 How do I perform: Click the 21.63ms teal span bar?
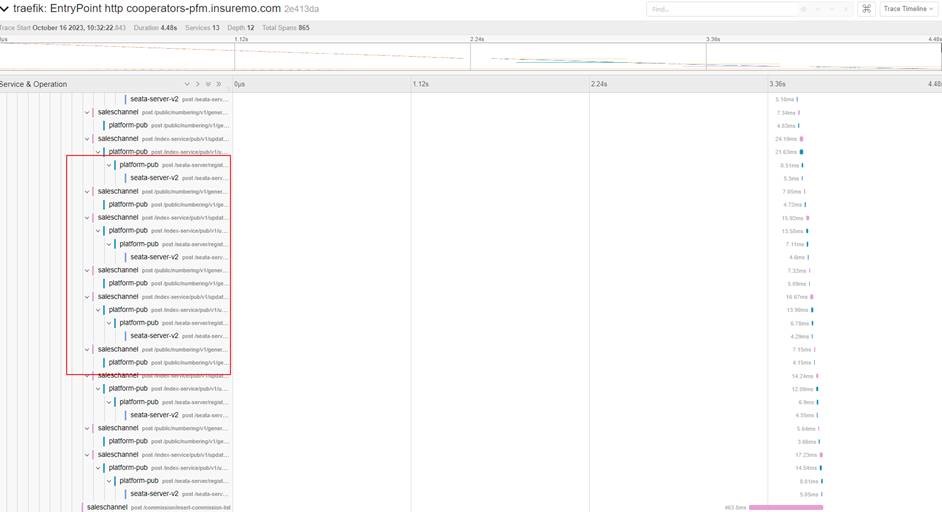tap(801, 152)
